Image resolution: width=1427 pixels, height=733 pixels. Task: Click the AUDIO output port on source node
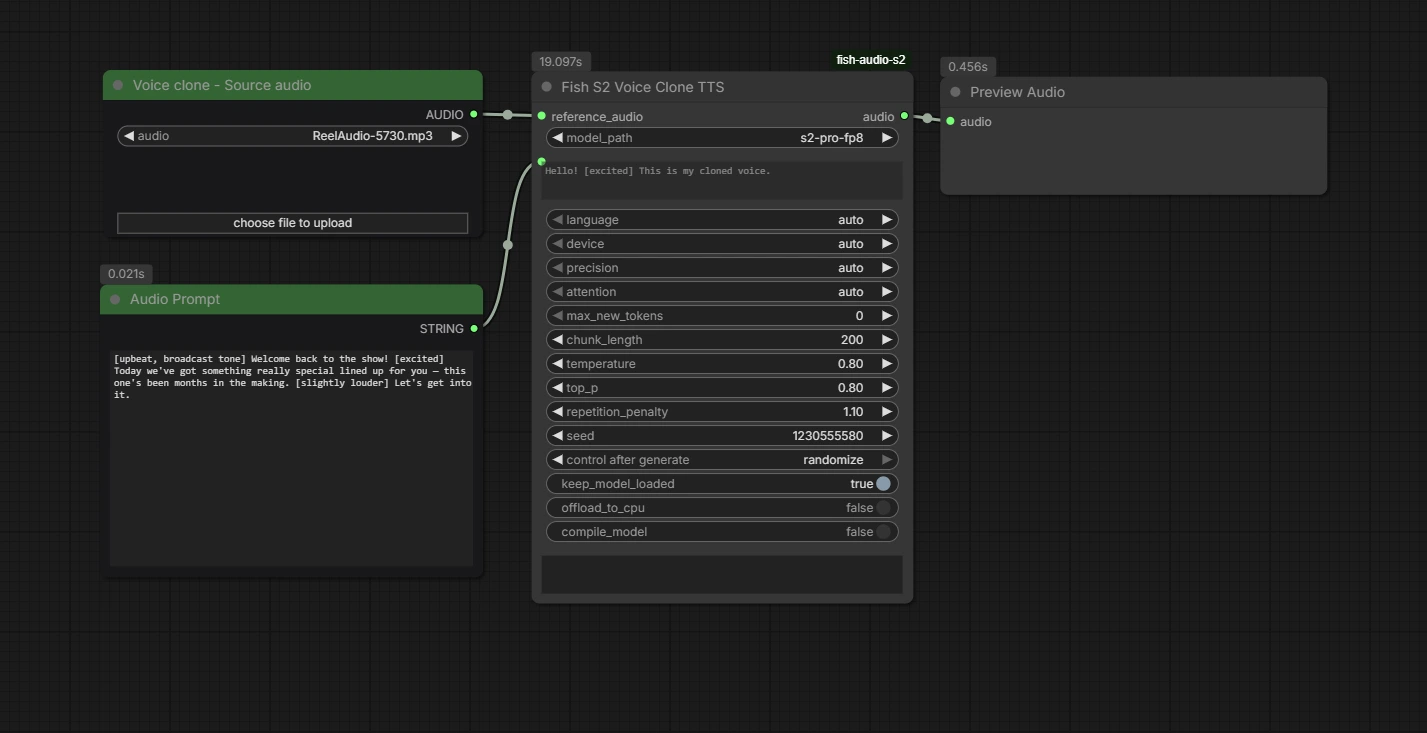(x=474, y=115)
